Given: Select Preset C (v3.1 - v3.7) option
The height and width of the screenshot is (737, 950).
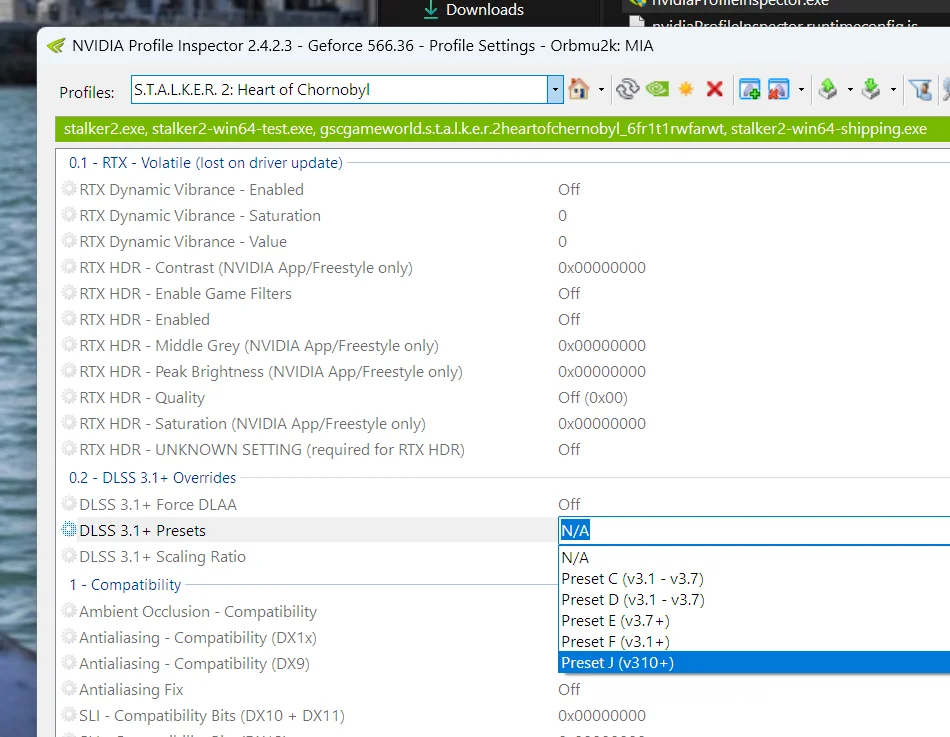Looking at the screenshot, I should (x=754, y=579).
